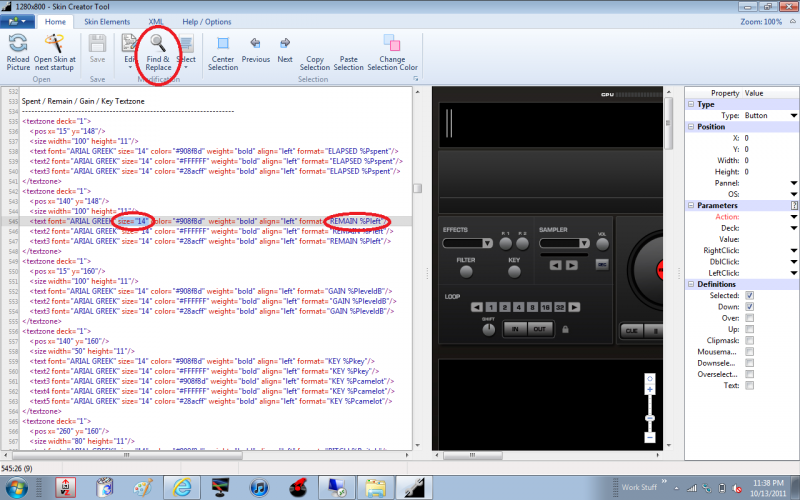Click the KEY knob in preview
Viewport: 800px width, 500px height.
pyautogui.click(x=514, y=272)
